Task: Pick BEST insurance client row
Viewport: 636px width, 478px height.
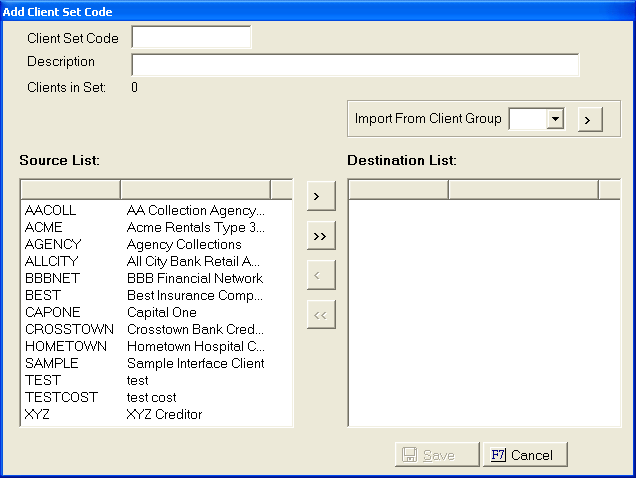Action: pyautogui.click(x=43, y=296)
